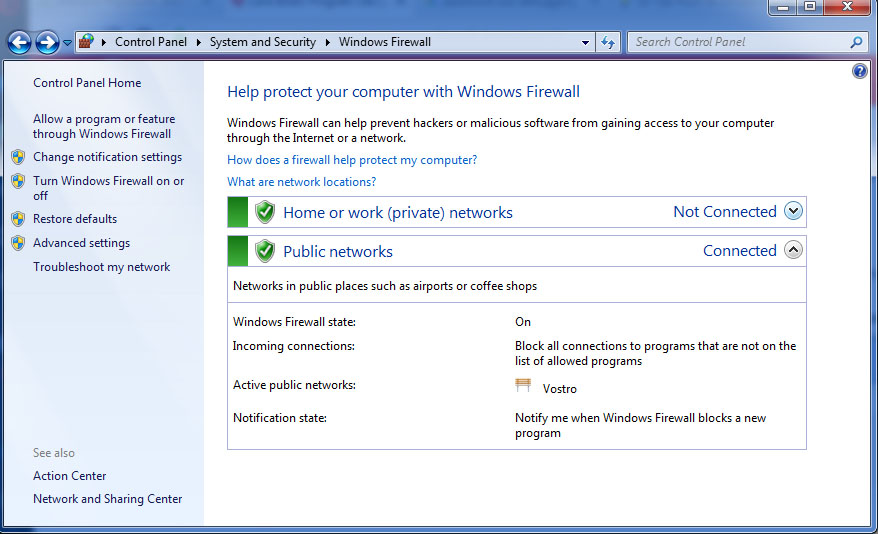Image resolution: width=878 pixels, height=534 pixels.
Task: Open the help question mark icon
Action: (x=860, y=71)
